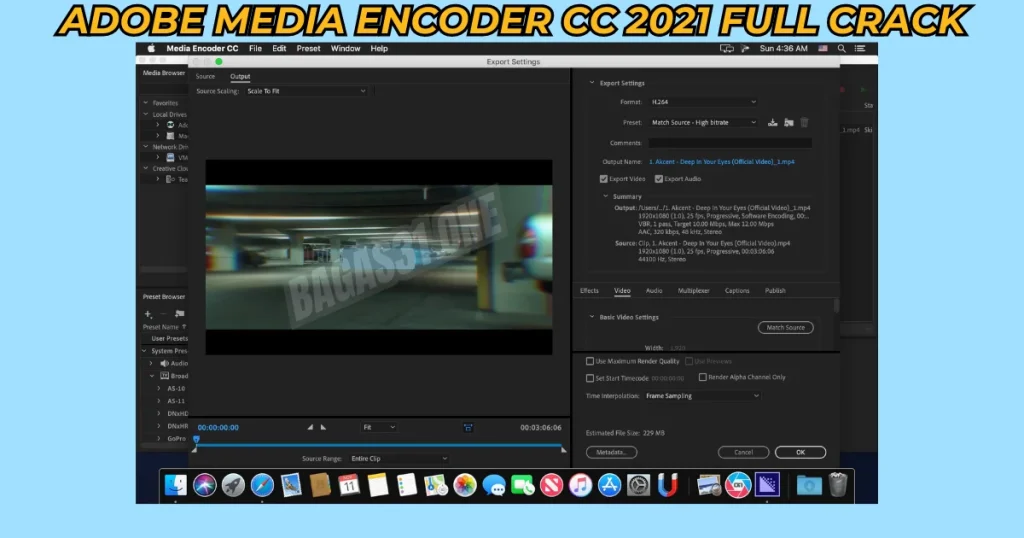This screenshot has height=538, width=1024.
Task: Switch to the Multiplexer tab
Action: (694, 291)
